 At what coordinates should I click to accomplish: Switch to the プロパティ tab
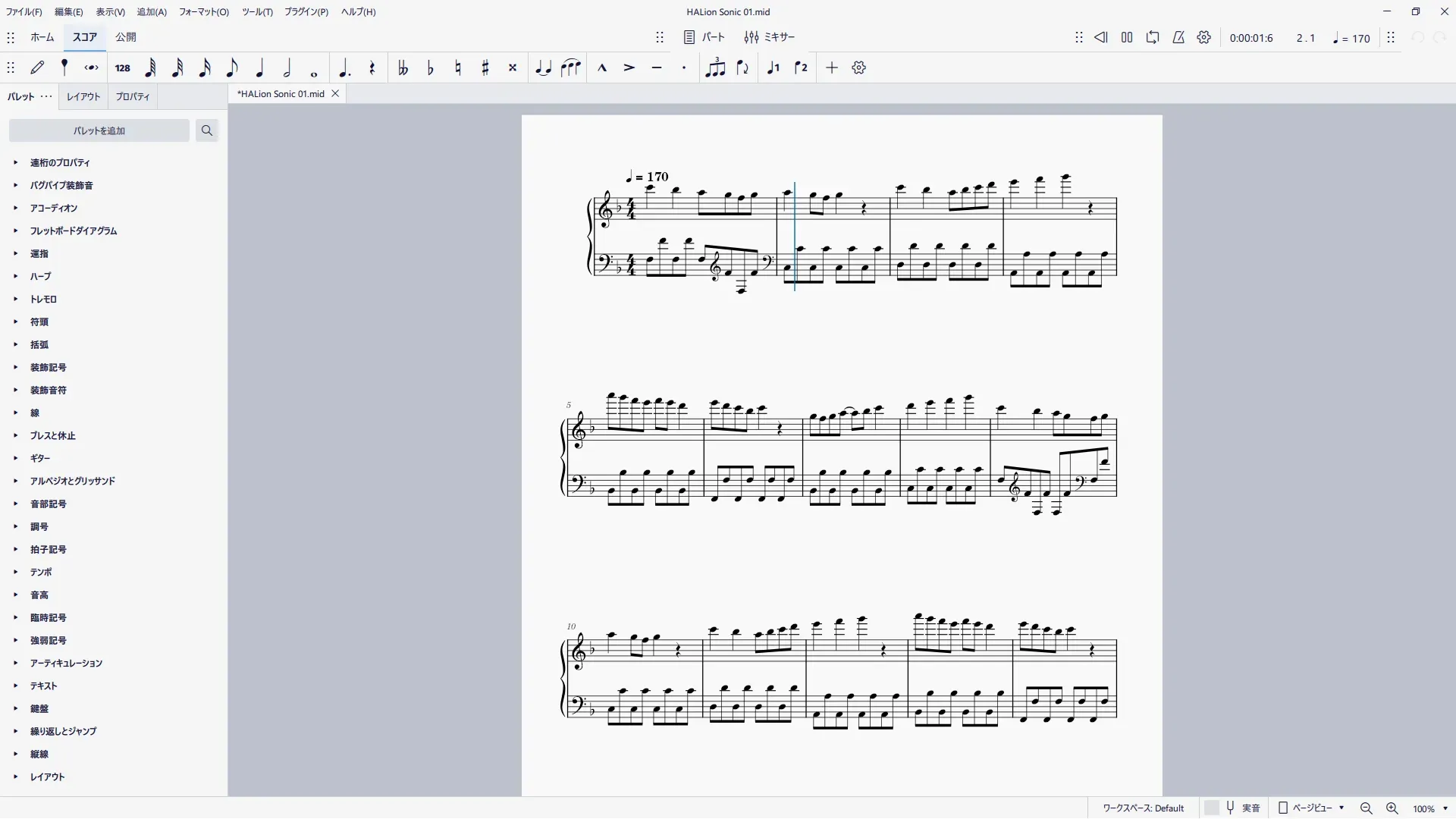point(133,97)
